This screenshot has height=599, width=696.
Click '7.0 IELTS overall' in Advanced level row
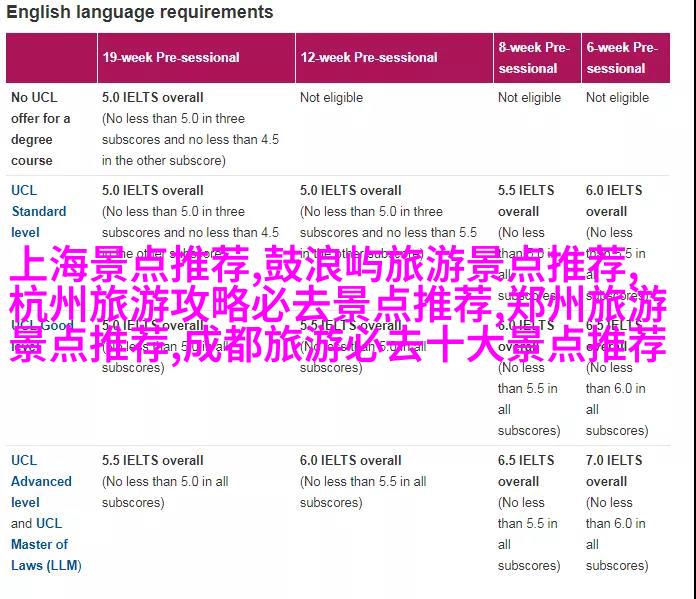(x=614, y=471)
